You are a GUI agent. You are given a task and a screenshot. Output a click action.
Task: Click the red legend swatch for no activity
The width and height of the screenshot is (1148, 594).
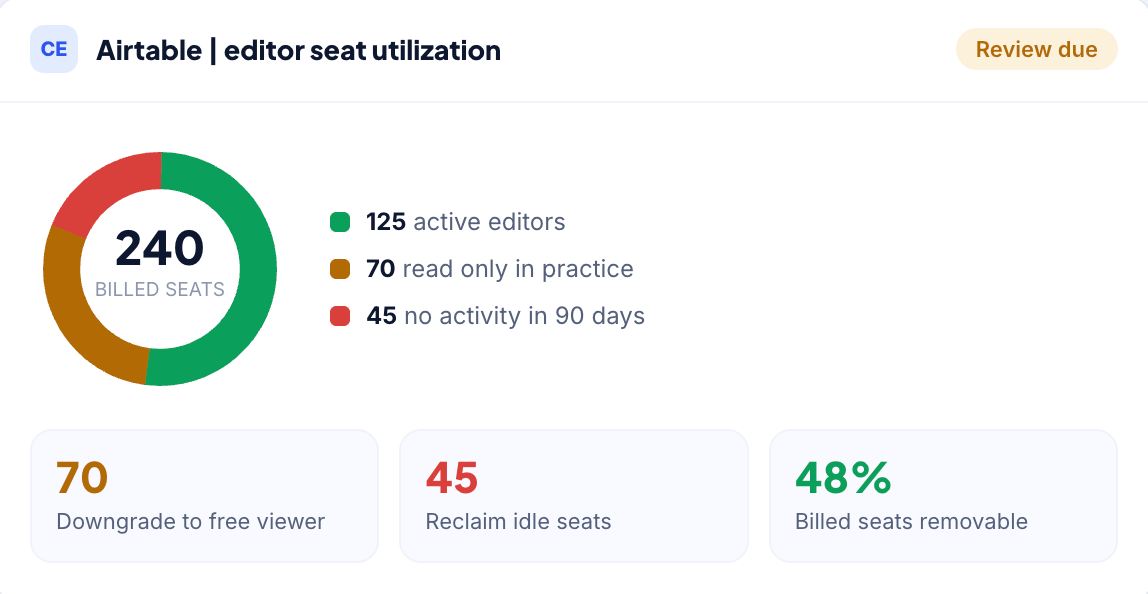coord(340,316)
